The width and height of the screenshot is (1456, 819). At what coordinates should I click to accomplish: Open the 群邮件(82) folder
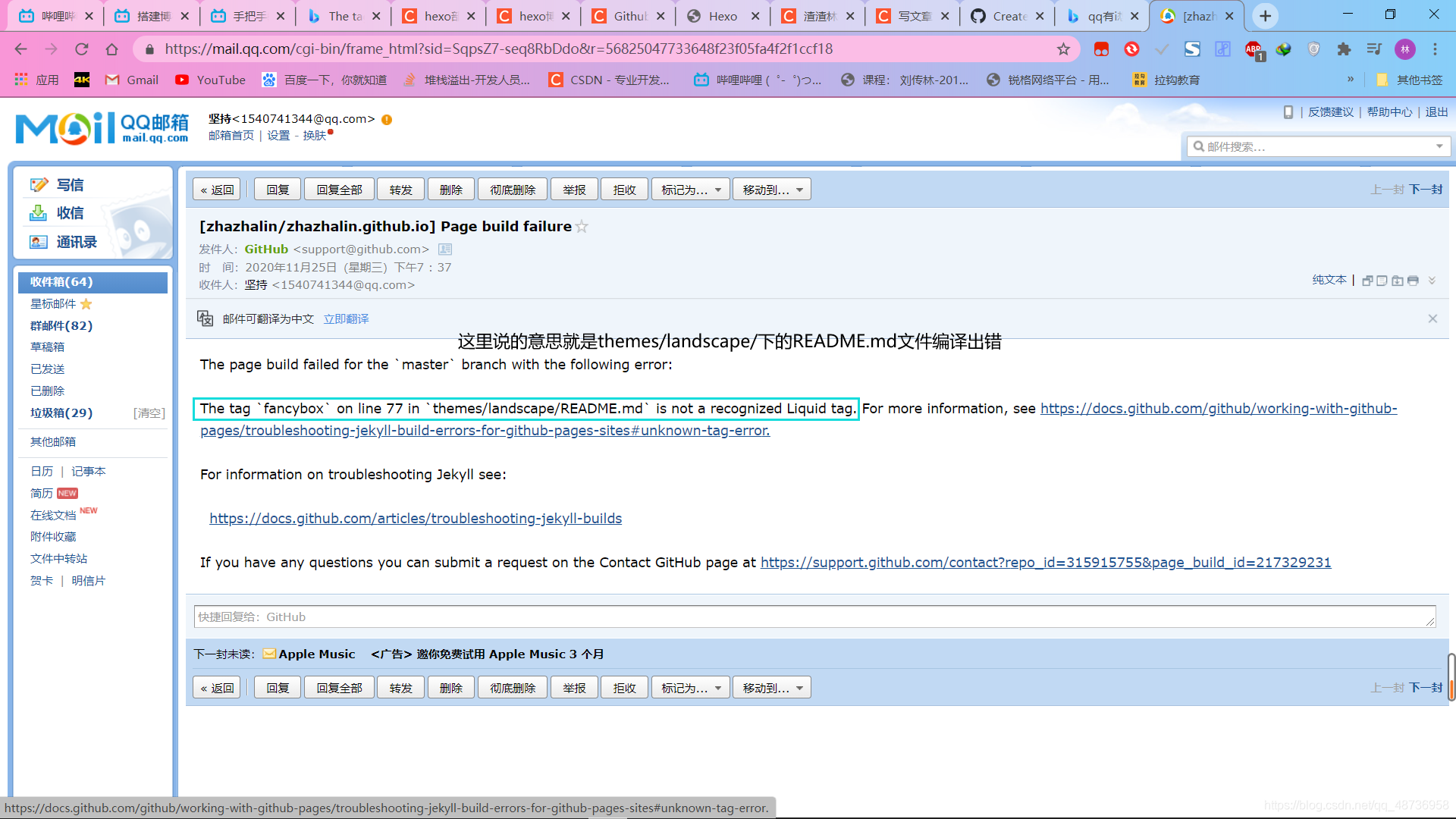[x=61, y=325]
